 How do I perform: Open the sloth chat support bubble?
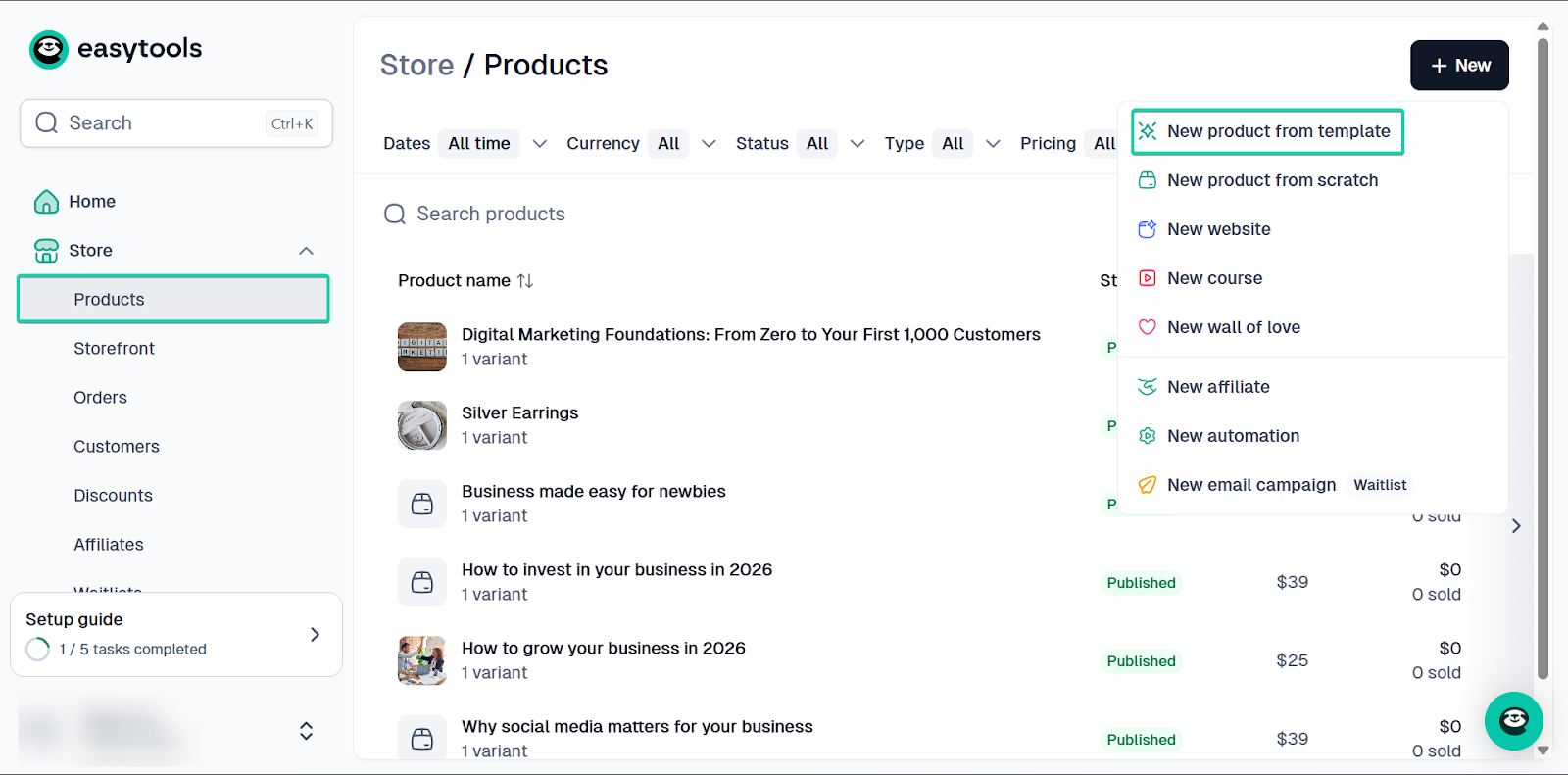1513,721
